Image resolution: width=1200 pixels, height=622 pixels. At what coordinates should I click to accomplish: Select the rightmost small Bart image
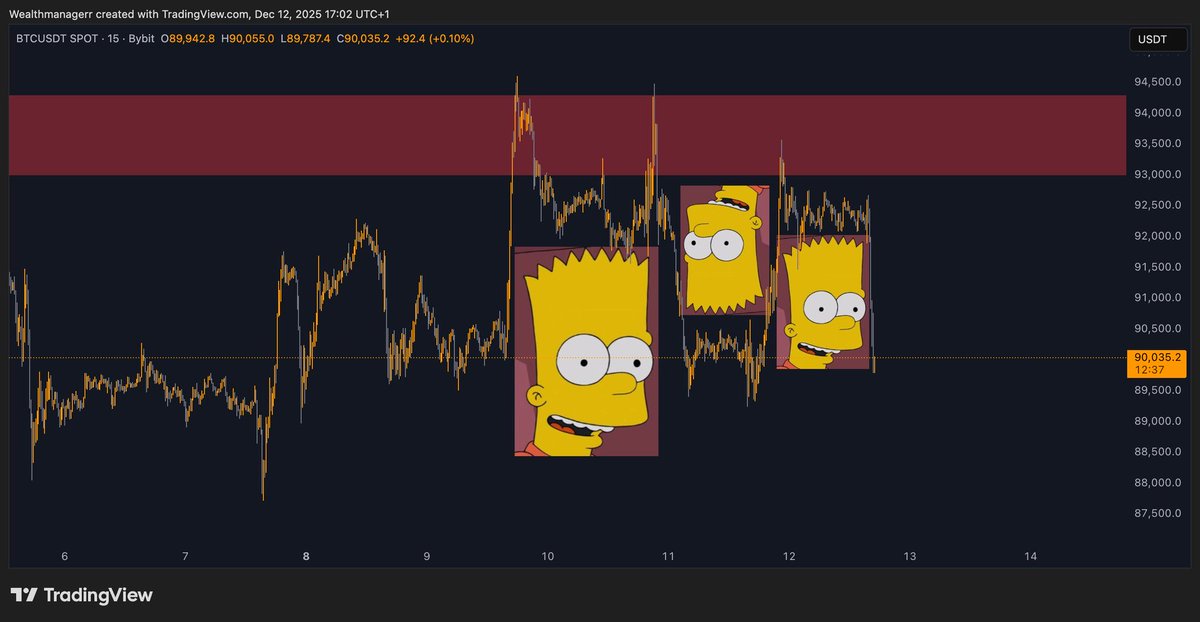click(823, 302)
